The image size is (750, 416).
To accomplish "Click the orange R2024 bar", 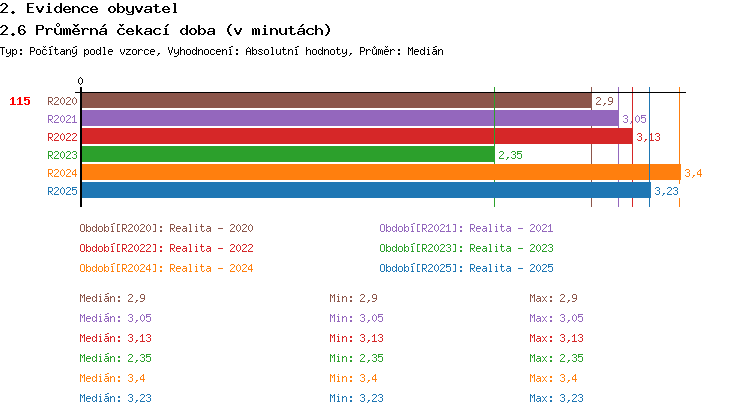I will (x=380, y=173).
